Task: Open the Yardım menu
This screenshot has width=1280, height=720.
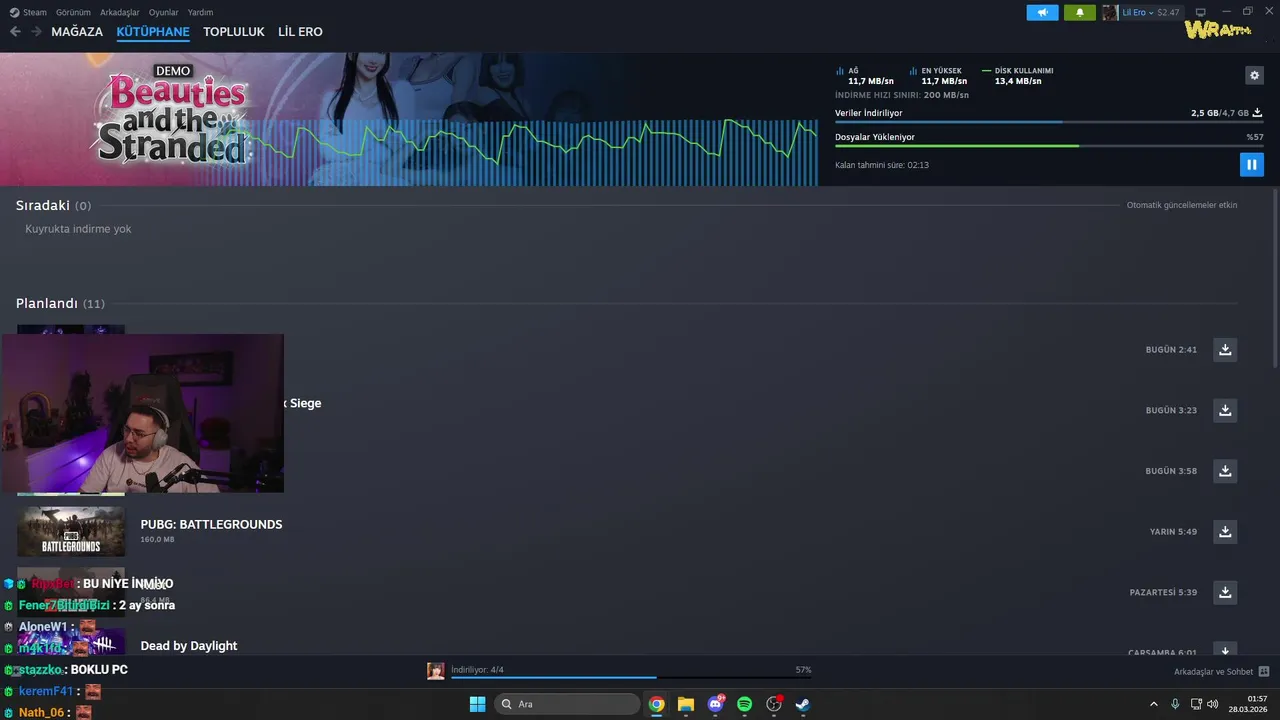Action: [200, 12]
